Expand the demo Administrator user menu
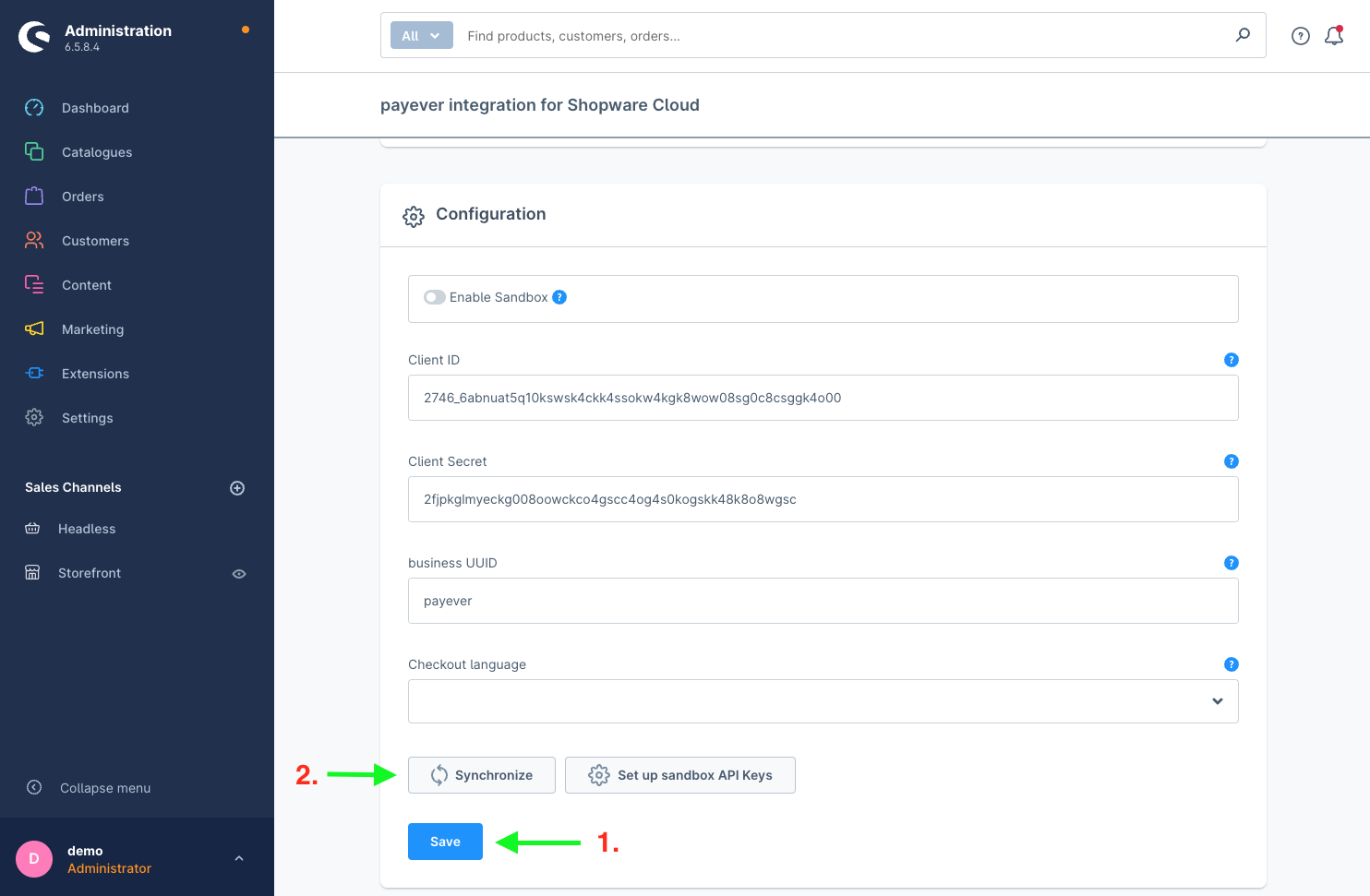The width and height of the screenshot is (1370, 896). click(x=239, y=858)
